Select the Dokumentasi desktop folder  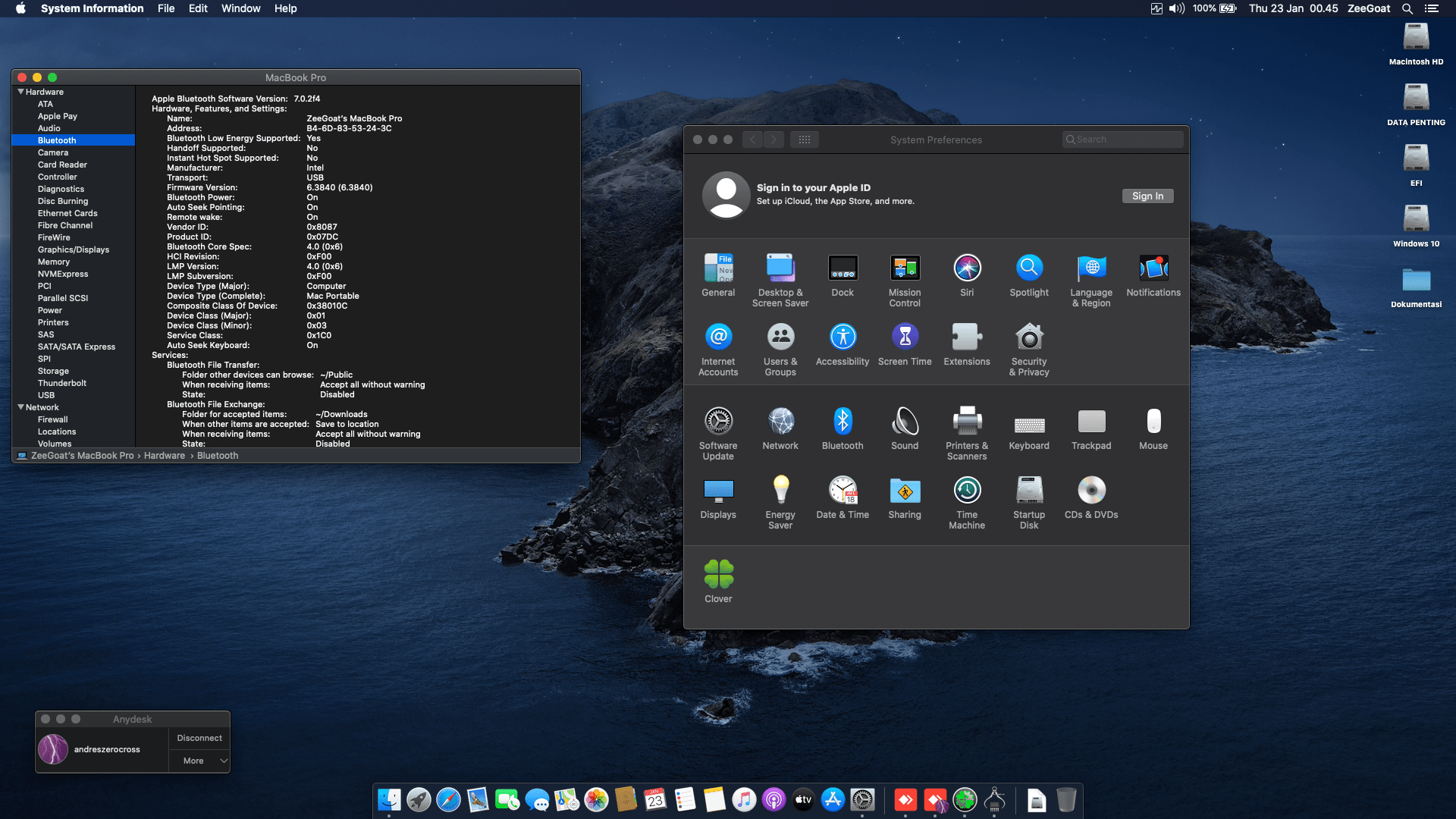click(1416, 288)
